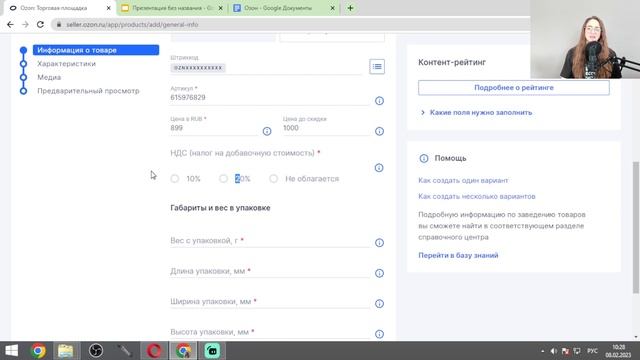The height and width of the screenshot is (360, 640).
Task: Show info for Высота упаковки field
Action: pyautogui.click(x=379, y=334)
